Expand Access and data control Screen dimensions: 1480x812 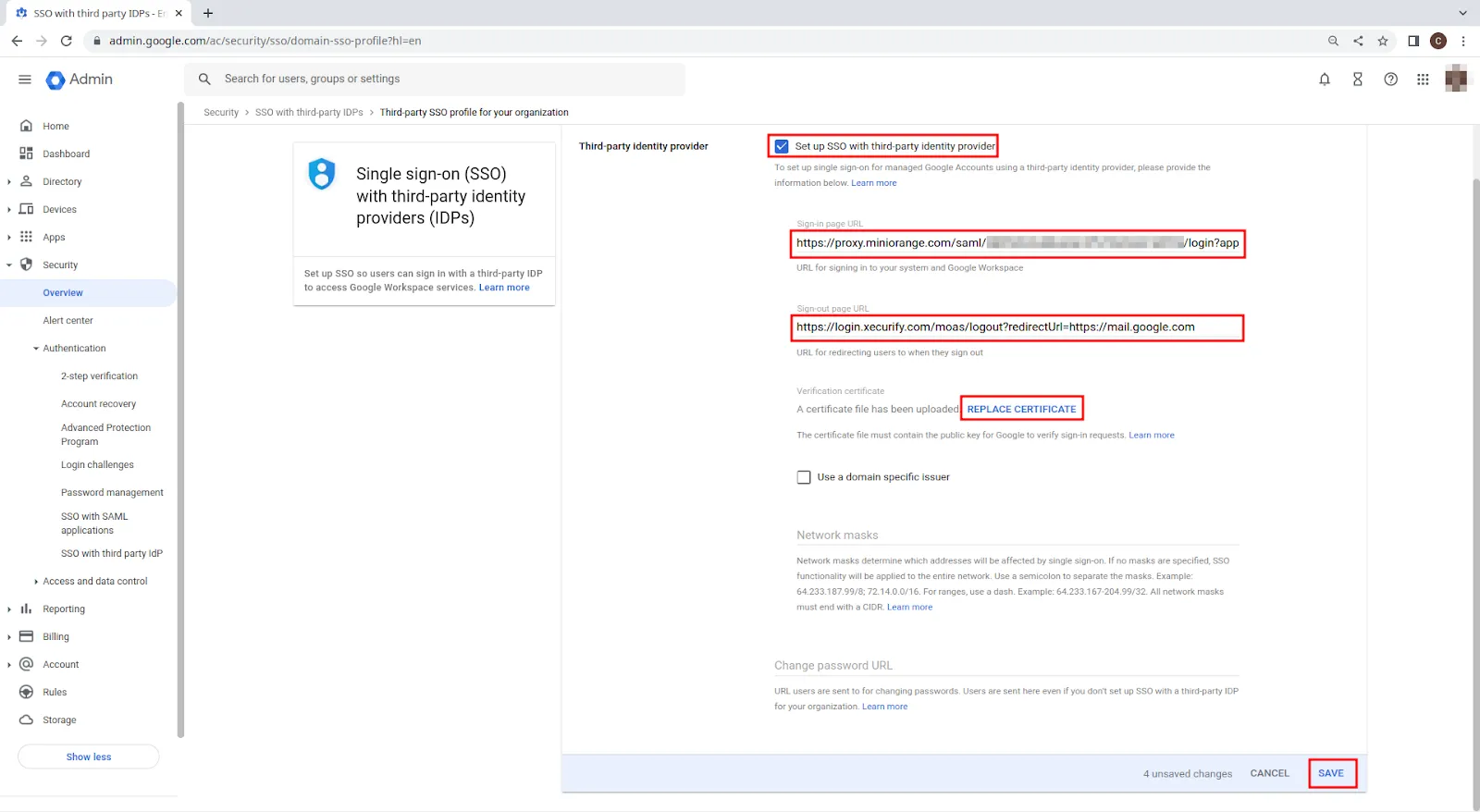click(x=36, y=582)
